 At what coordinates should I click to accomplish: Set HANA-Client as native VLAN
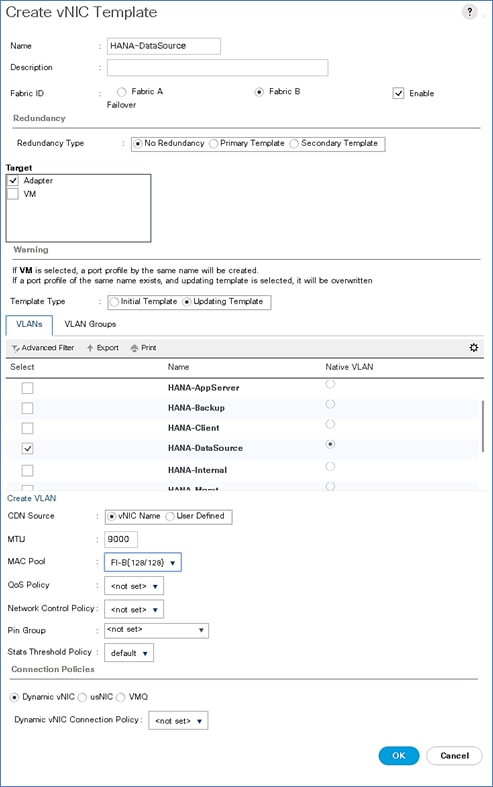pyautogui.click(x=330, y=424)
